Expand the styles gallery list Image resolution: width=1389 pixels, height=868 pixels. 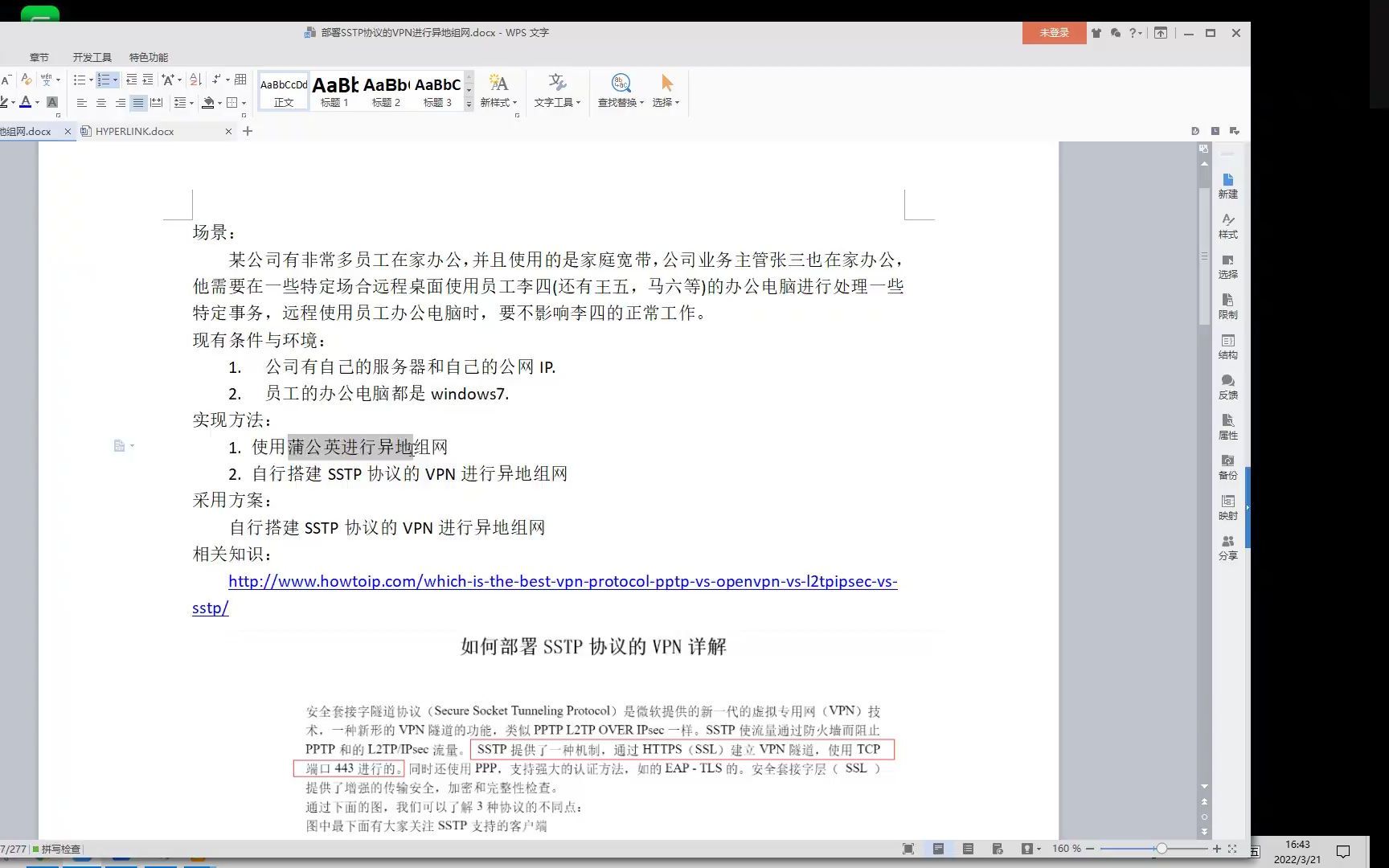pyautogui.click(x=469, y=104)
